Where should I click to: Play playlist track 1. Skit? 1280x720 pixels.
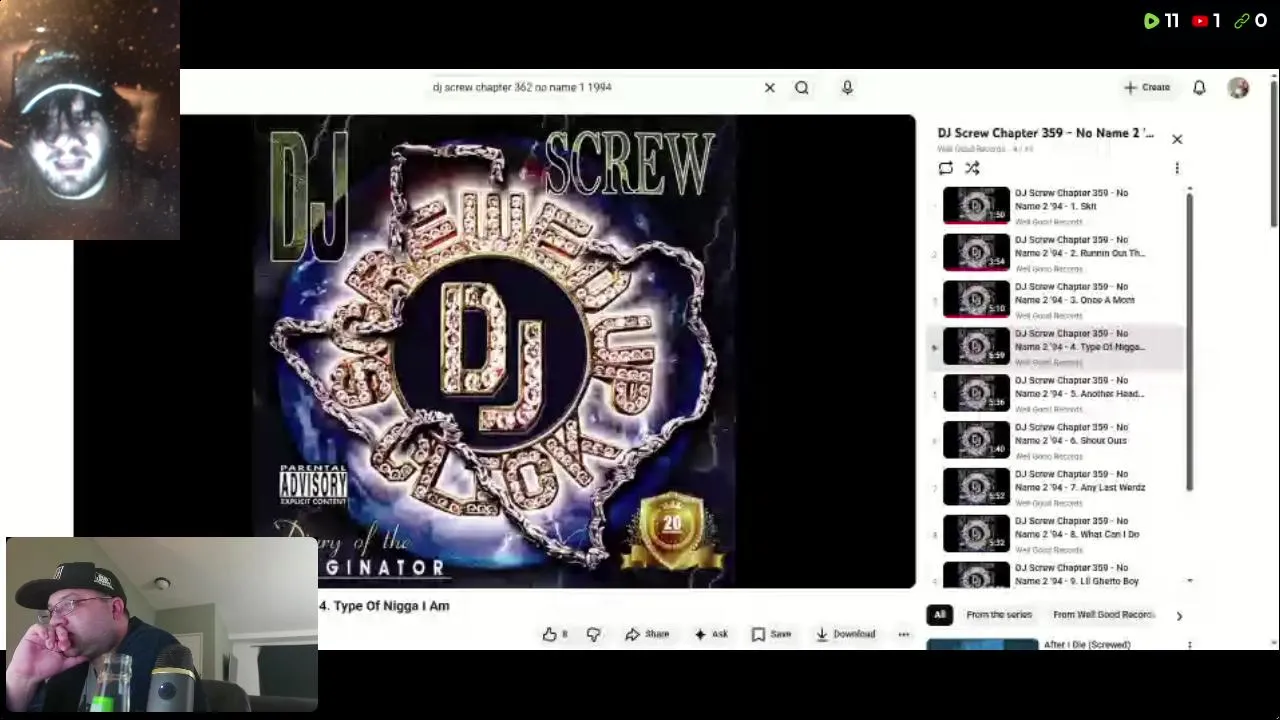coord(1057,206)
